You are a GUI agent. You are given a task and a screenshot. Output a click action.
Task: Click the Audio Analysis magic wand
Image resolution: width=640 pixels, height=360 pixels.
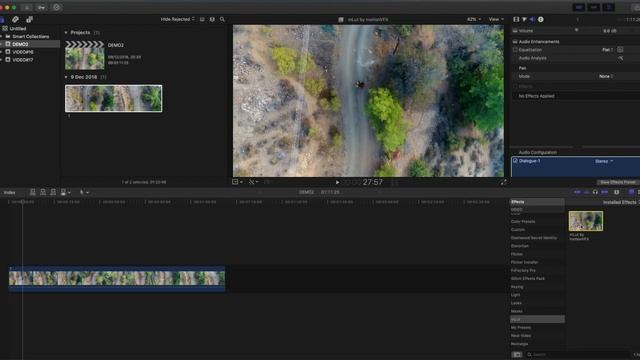tap(620, 58)
